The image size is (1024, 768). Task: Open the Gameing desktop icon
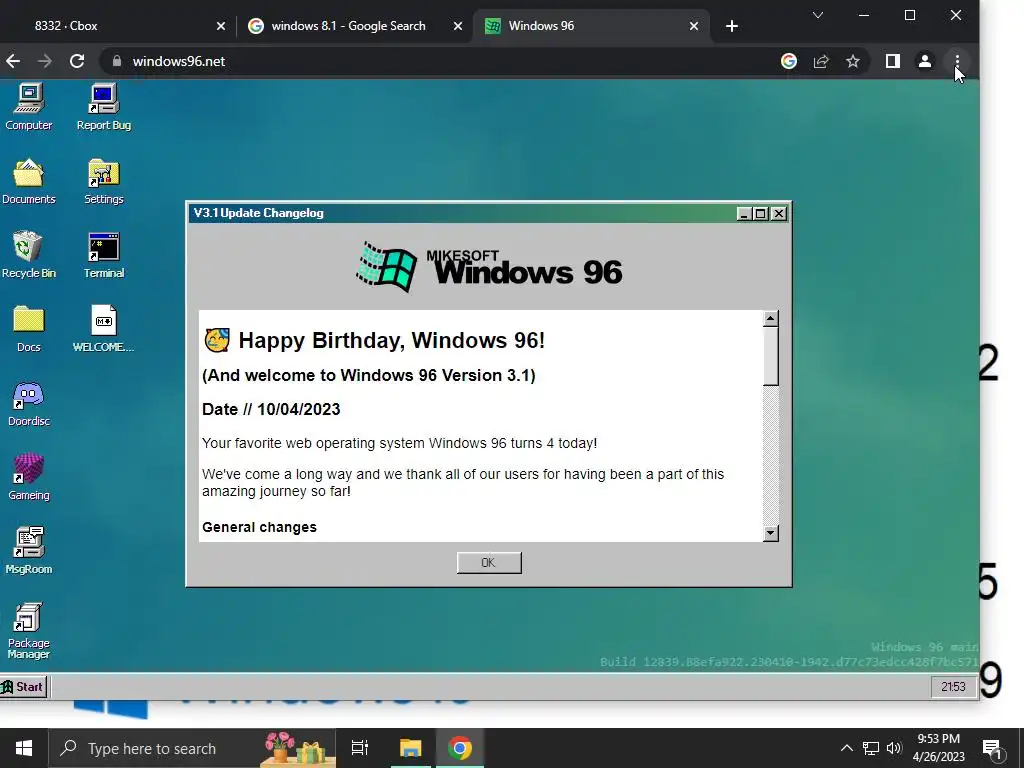click(x=29, y=477)
